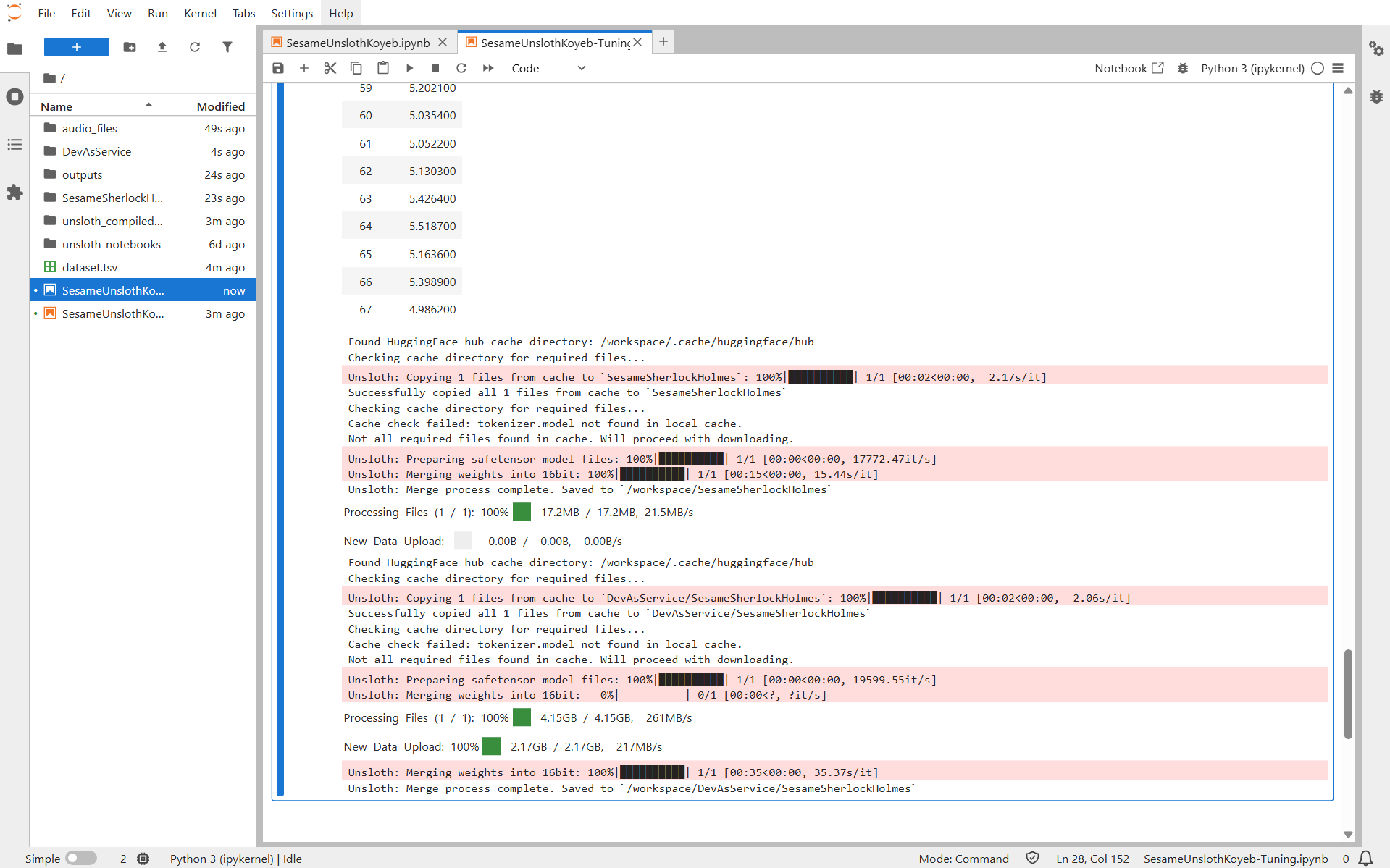Viewport: 1390px width, 868px height.
Task: Save the notebook with the save icon
Action: coord(278,68)
